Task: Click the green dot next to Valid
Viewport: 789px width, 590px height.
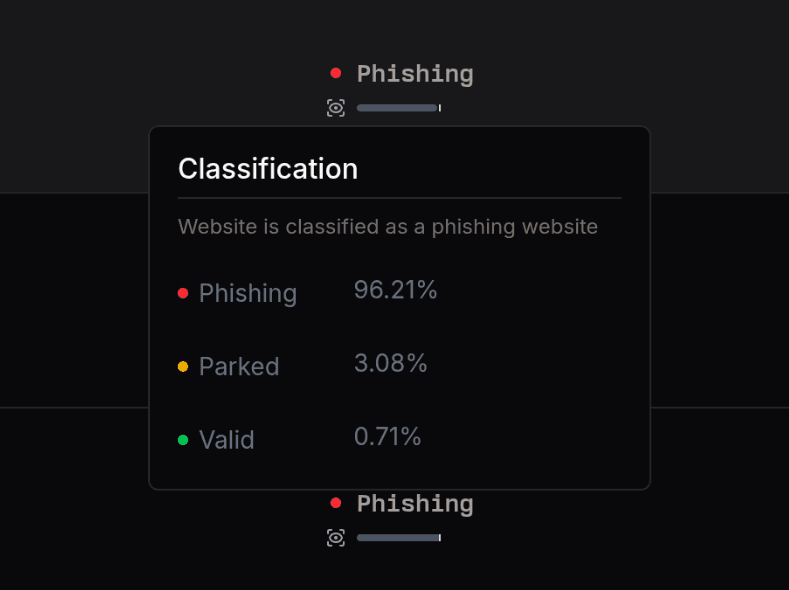Action: [x=183, y=440]
